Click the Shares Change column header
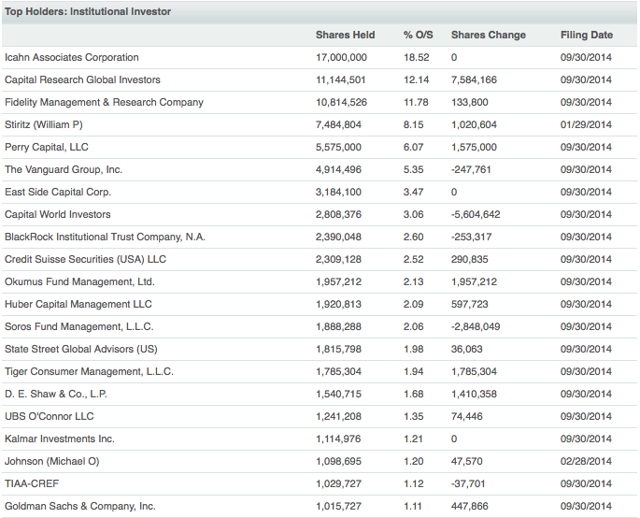The width and height of the screenshot is (640, 518). tap(488, 35)
